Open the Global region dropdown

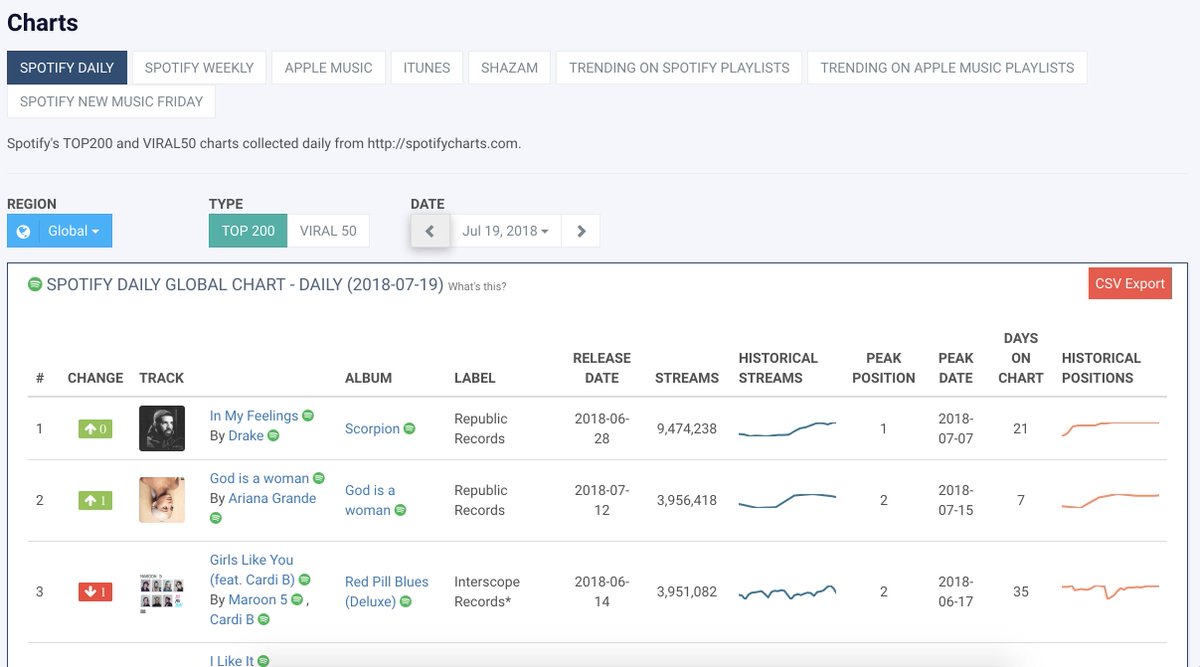tap(60, 231)
